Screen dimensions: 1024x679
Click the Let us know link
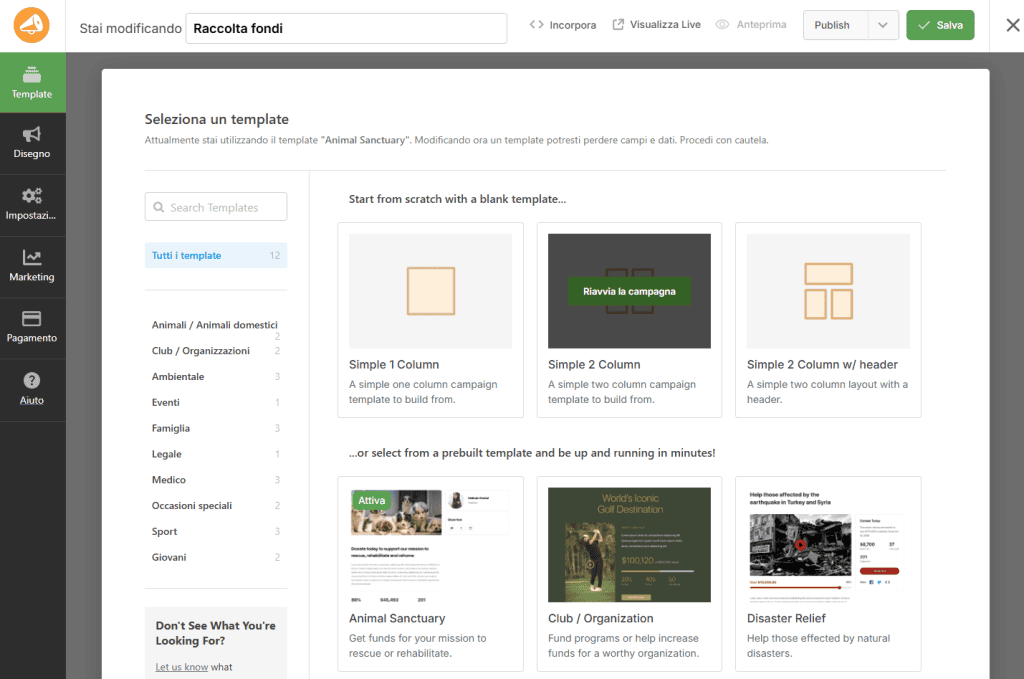[180, 667]
